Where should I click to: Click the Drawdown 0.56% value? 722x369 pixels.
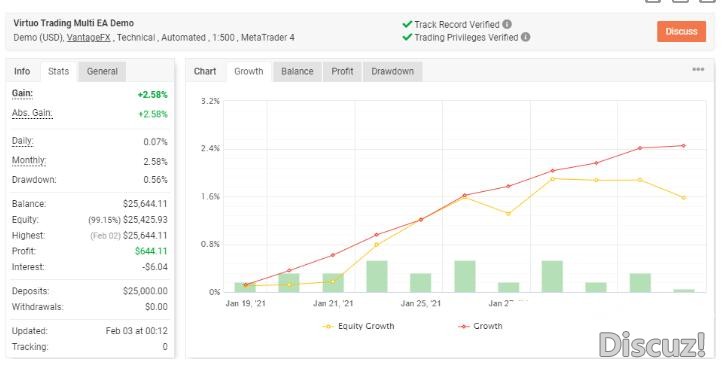155,180
